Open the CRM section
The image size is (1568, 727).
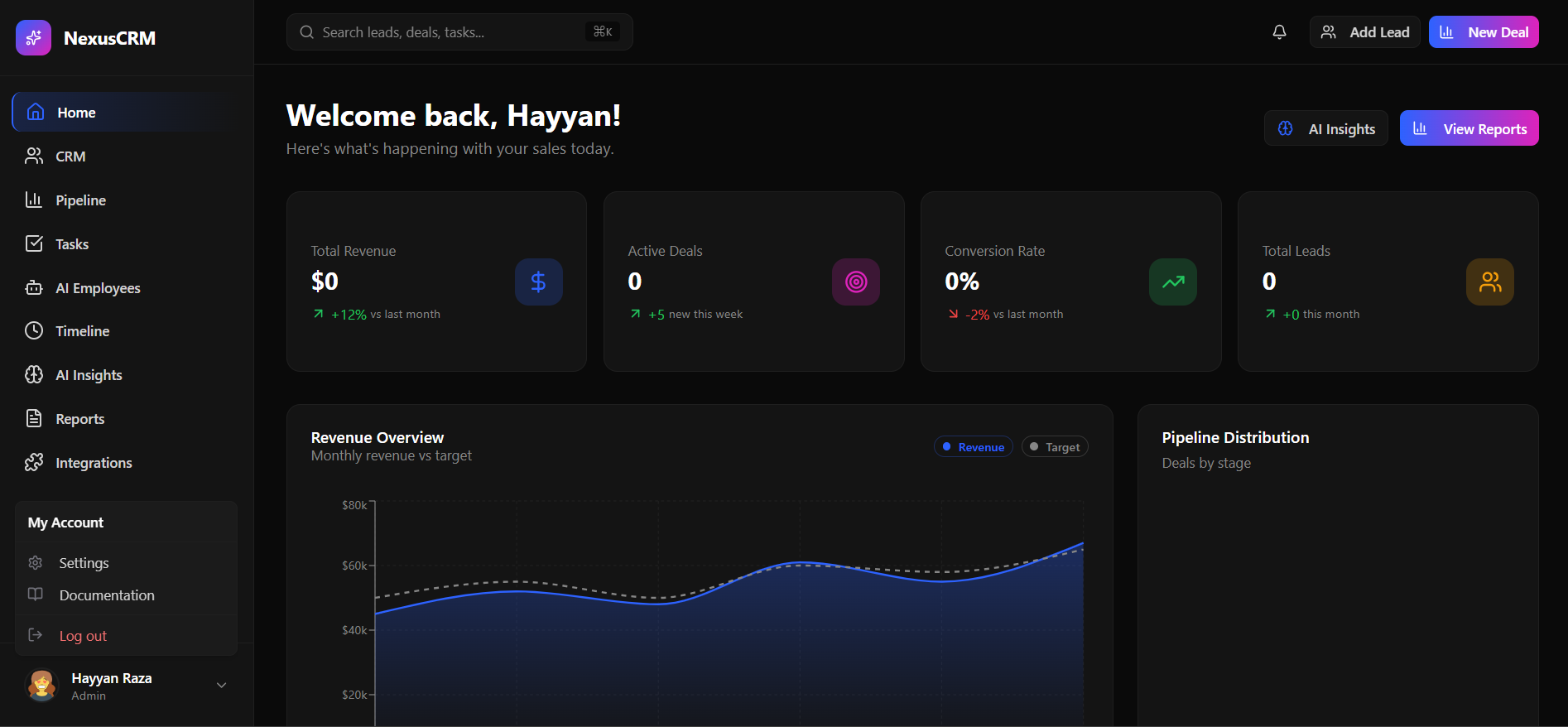pyautogui.click(x=126, y=156)
